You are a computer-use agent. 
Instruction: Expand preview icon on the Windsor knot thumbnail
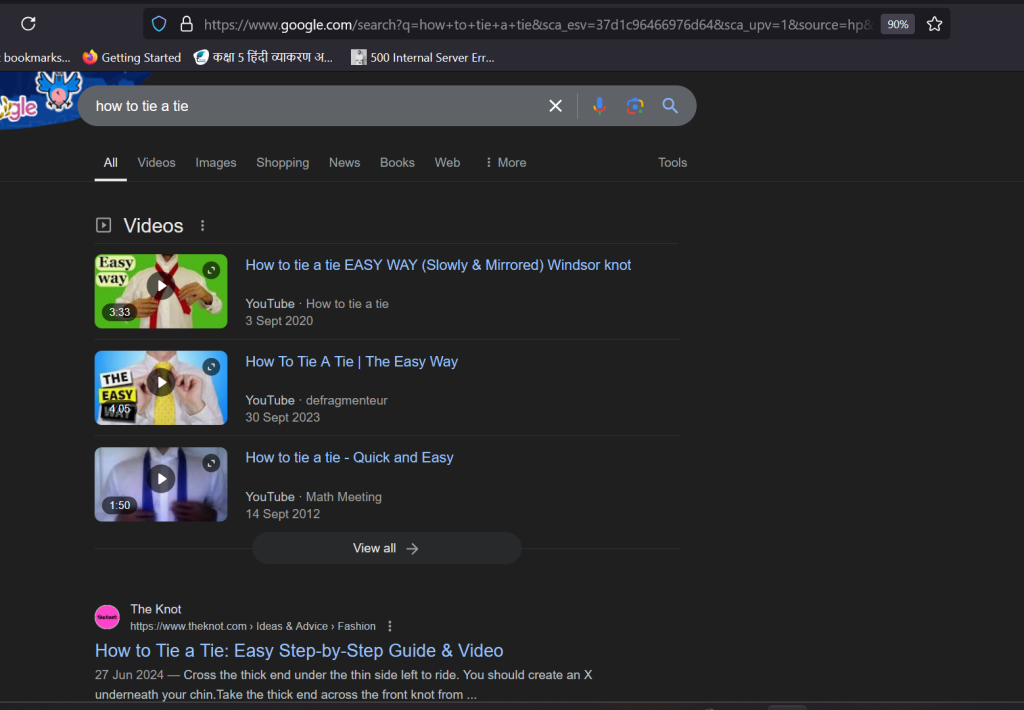211,270
